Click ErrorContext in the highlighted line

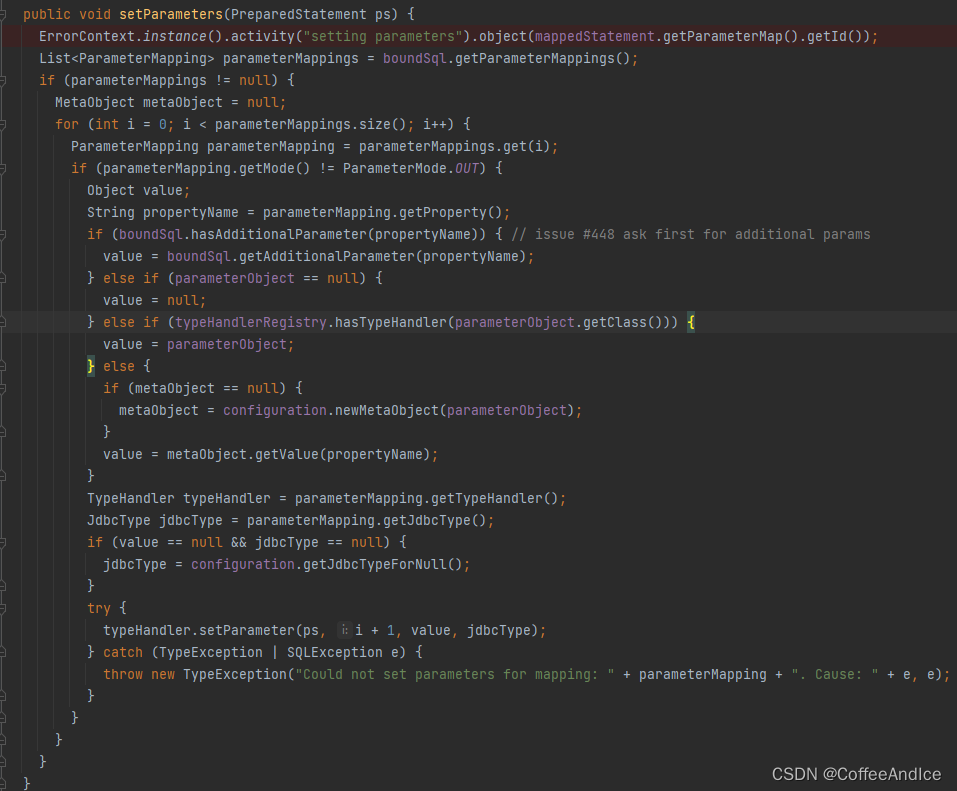point(87,37)
